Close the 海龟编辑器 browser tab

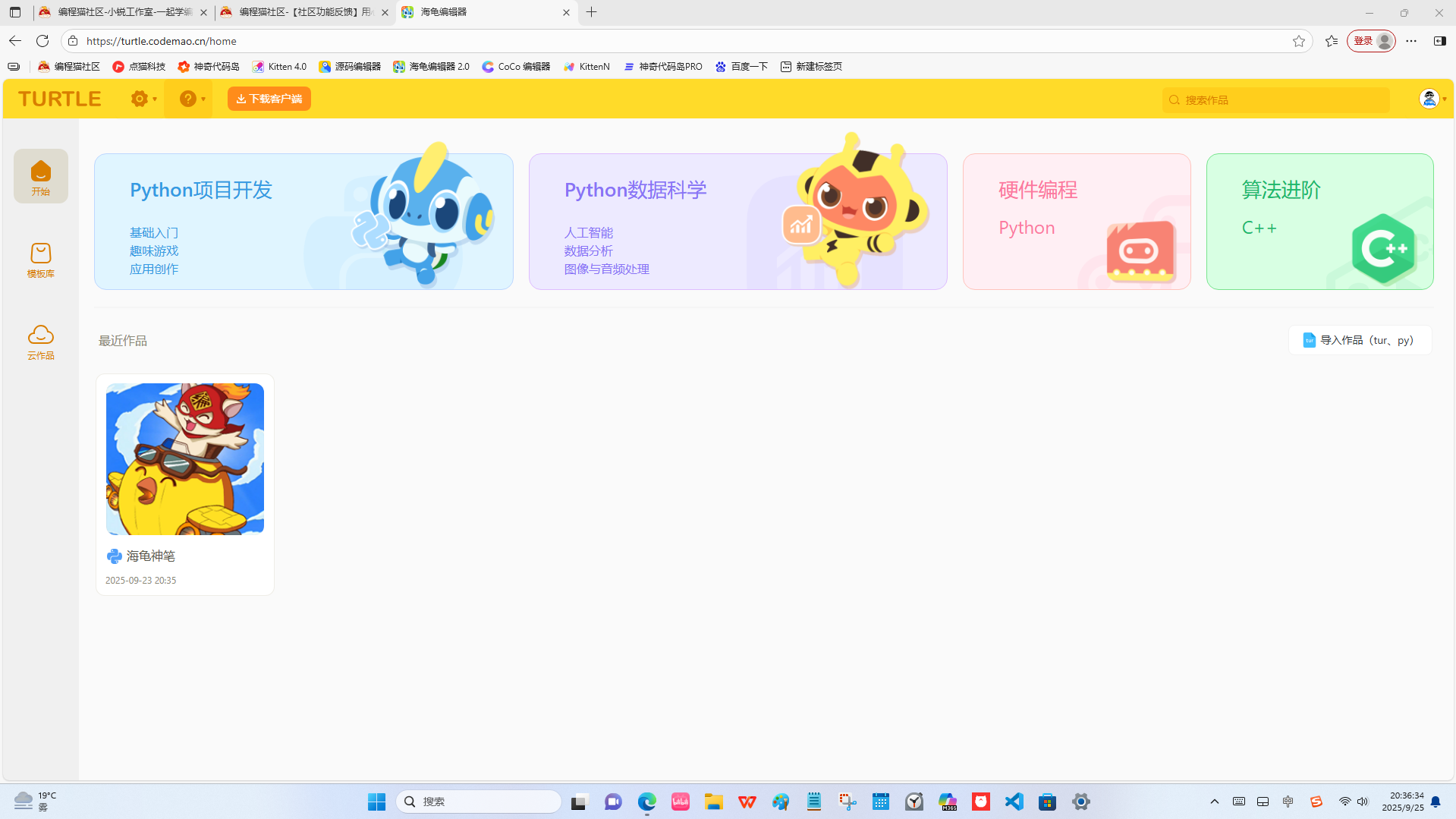coord(566,12)
